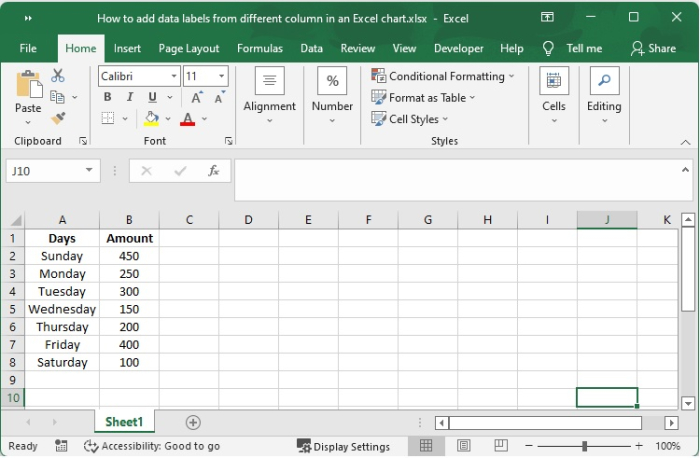
Task: Toggle Underline formatting
Action: (x=152, y=97)
